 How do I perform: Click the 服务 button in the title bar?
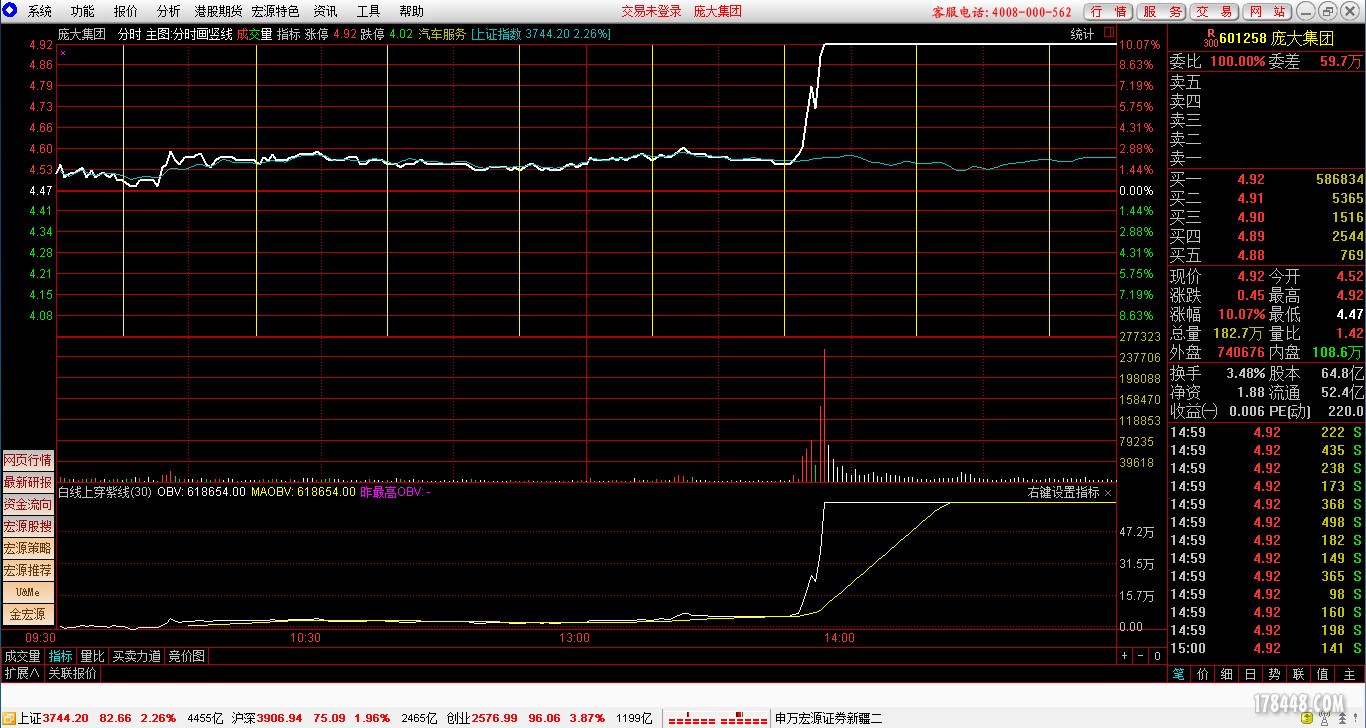pyautogui.click(x=1161, y=12)
